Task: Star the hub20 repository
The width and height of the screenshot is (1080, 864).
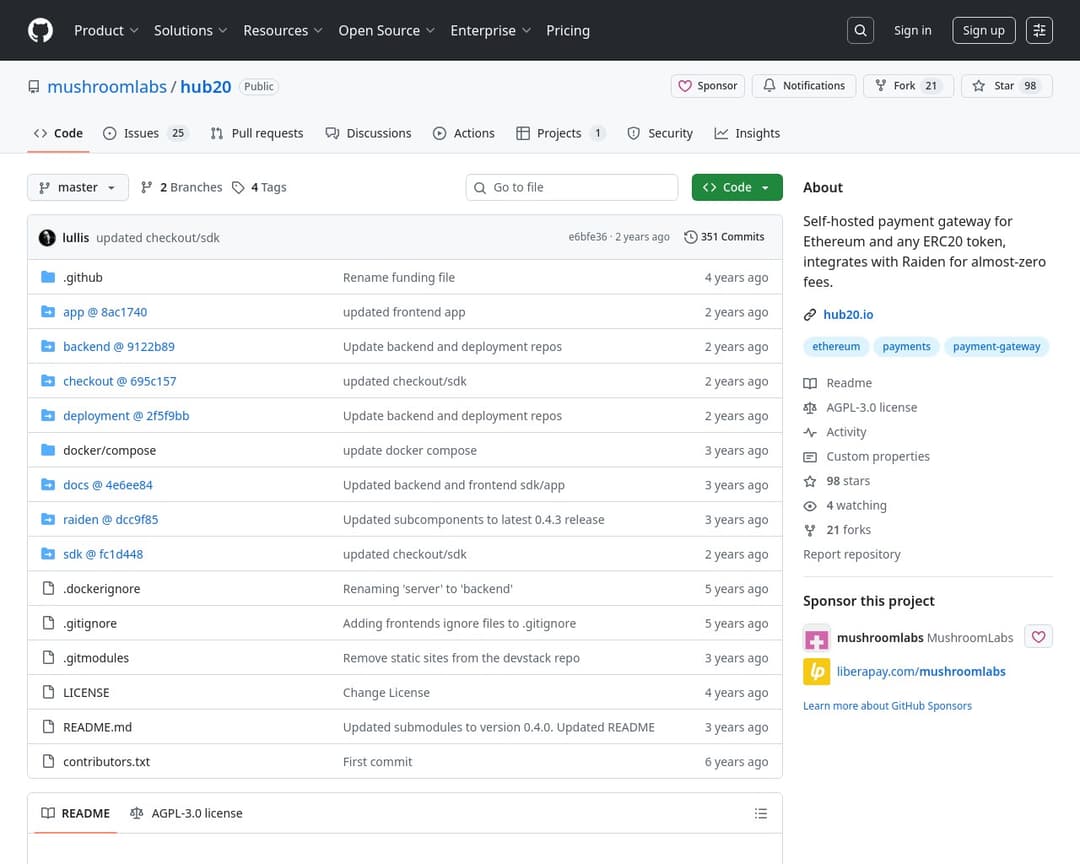Action: pos(1006,86)
